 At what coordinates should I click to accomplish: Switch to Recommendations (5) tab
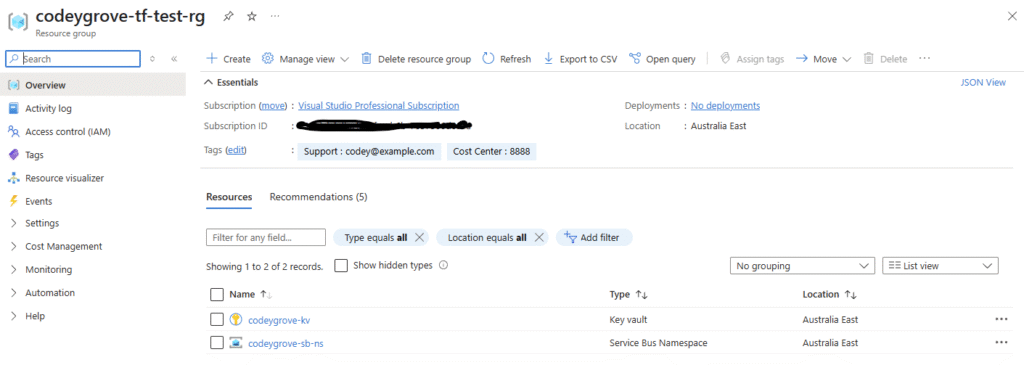pyautogui.click(x=318, y=197)
